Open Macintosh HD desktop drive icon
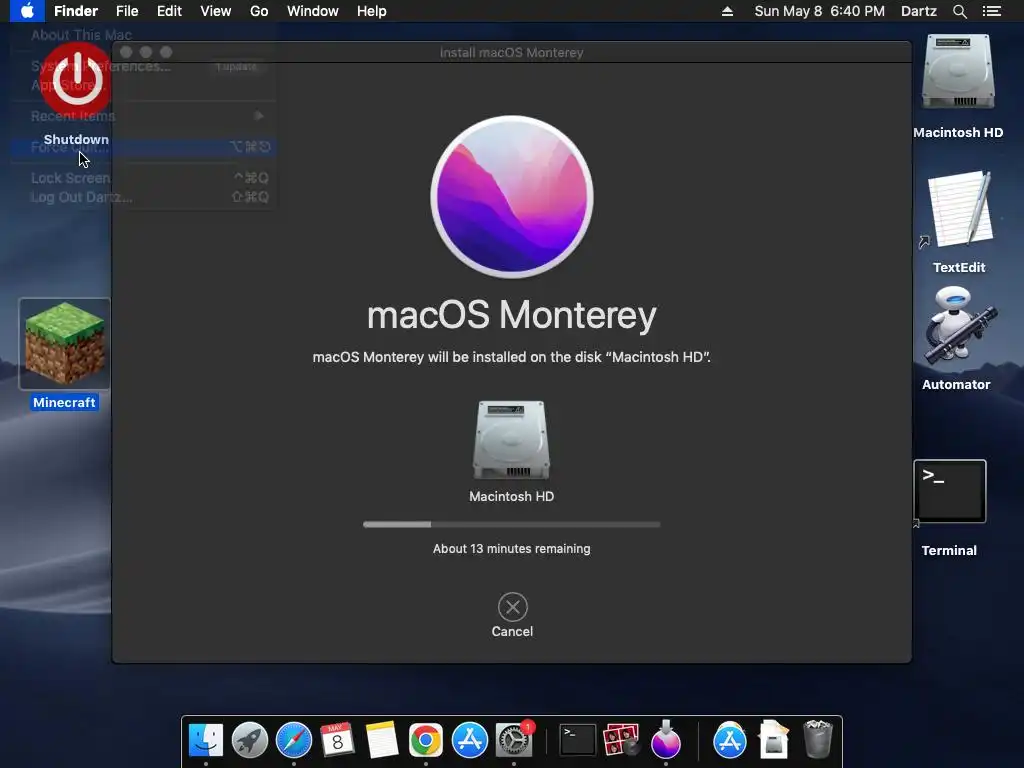This screenshot has width=1024, height=768. coord(958,72)
